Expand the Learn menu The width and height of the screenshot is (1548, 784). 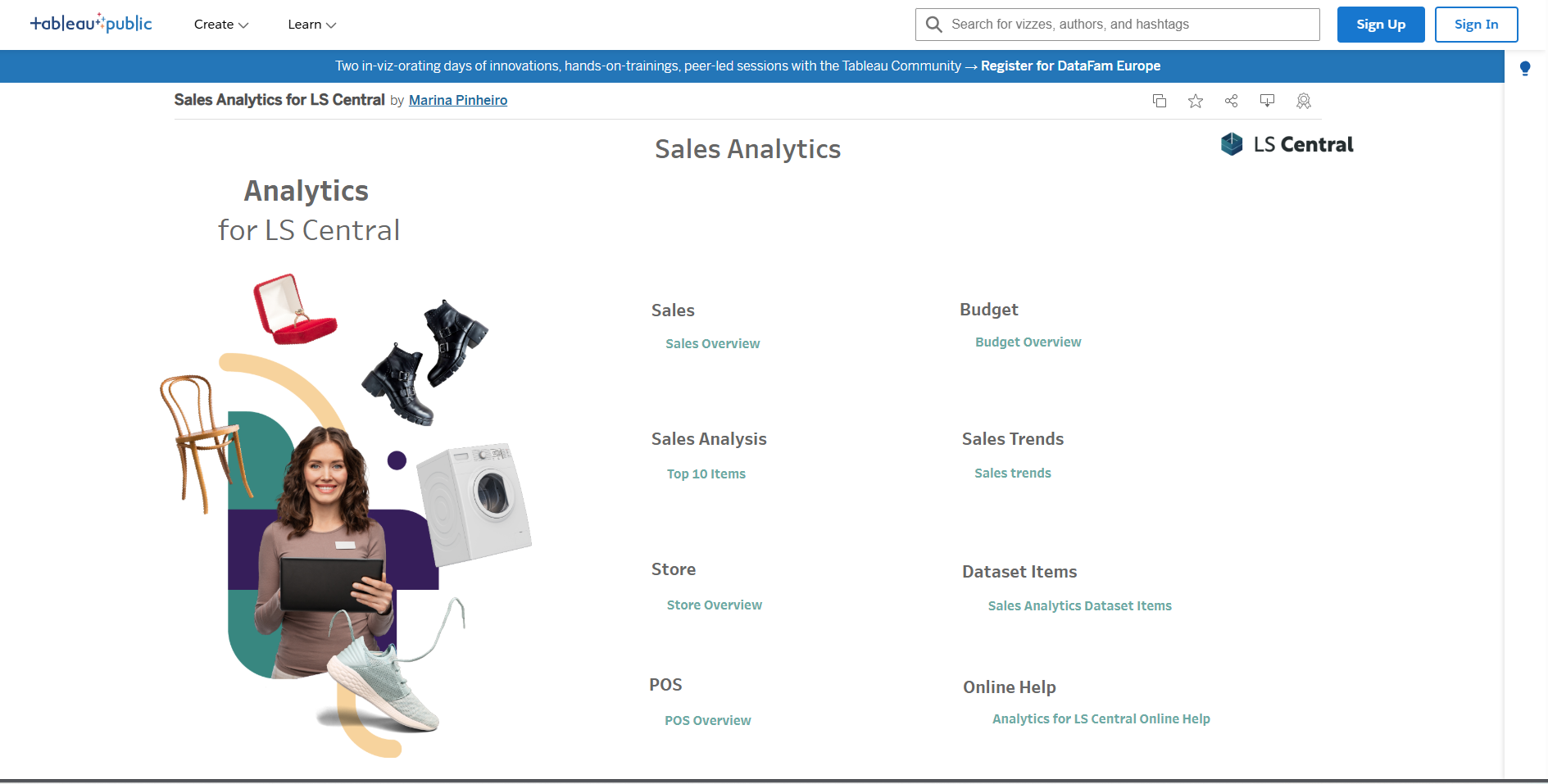click(312, 25)
